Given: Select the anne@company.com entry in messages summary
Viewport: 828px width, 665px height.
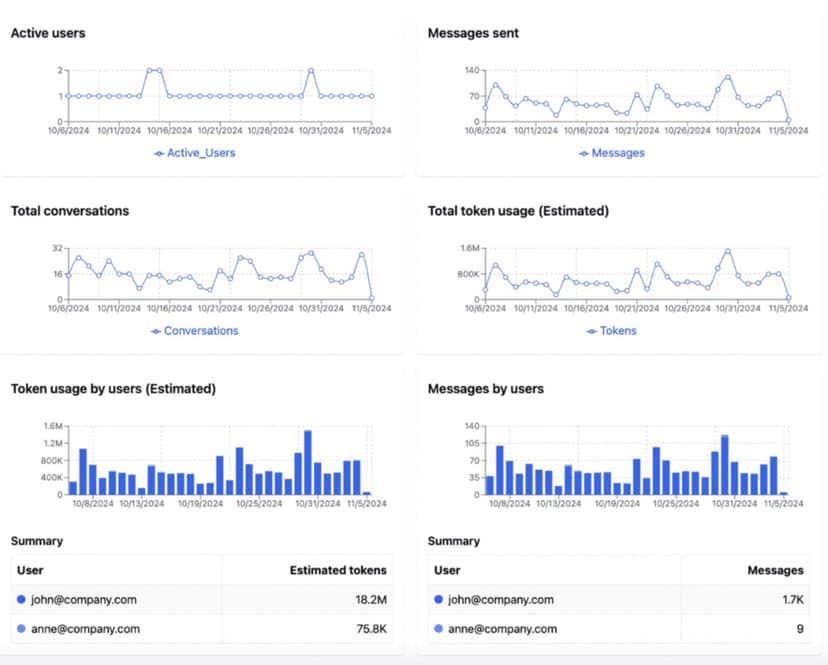Looking at the screenshot, I should [x=501, y=629].
